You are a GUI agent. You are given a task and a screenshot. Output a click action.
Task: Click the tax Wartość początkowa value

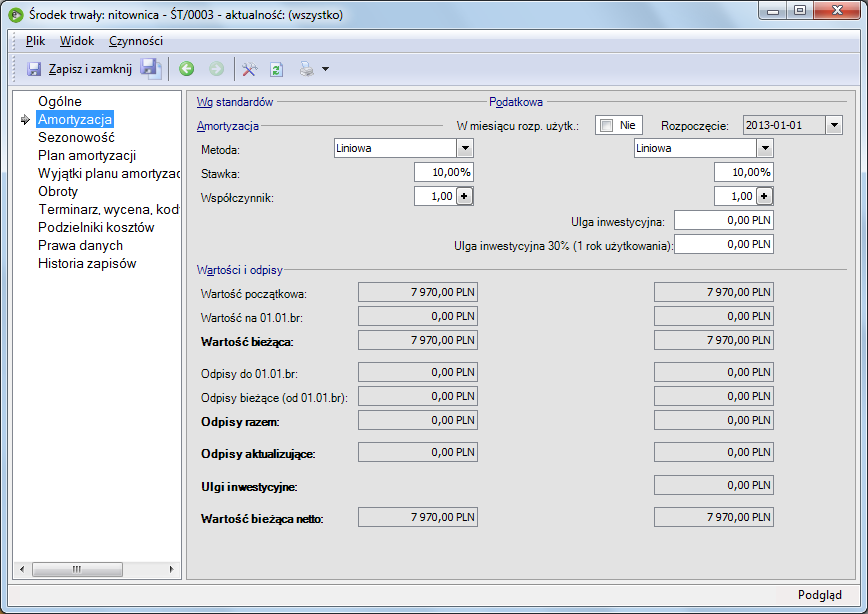[x=714, y=292]
